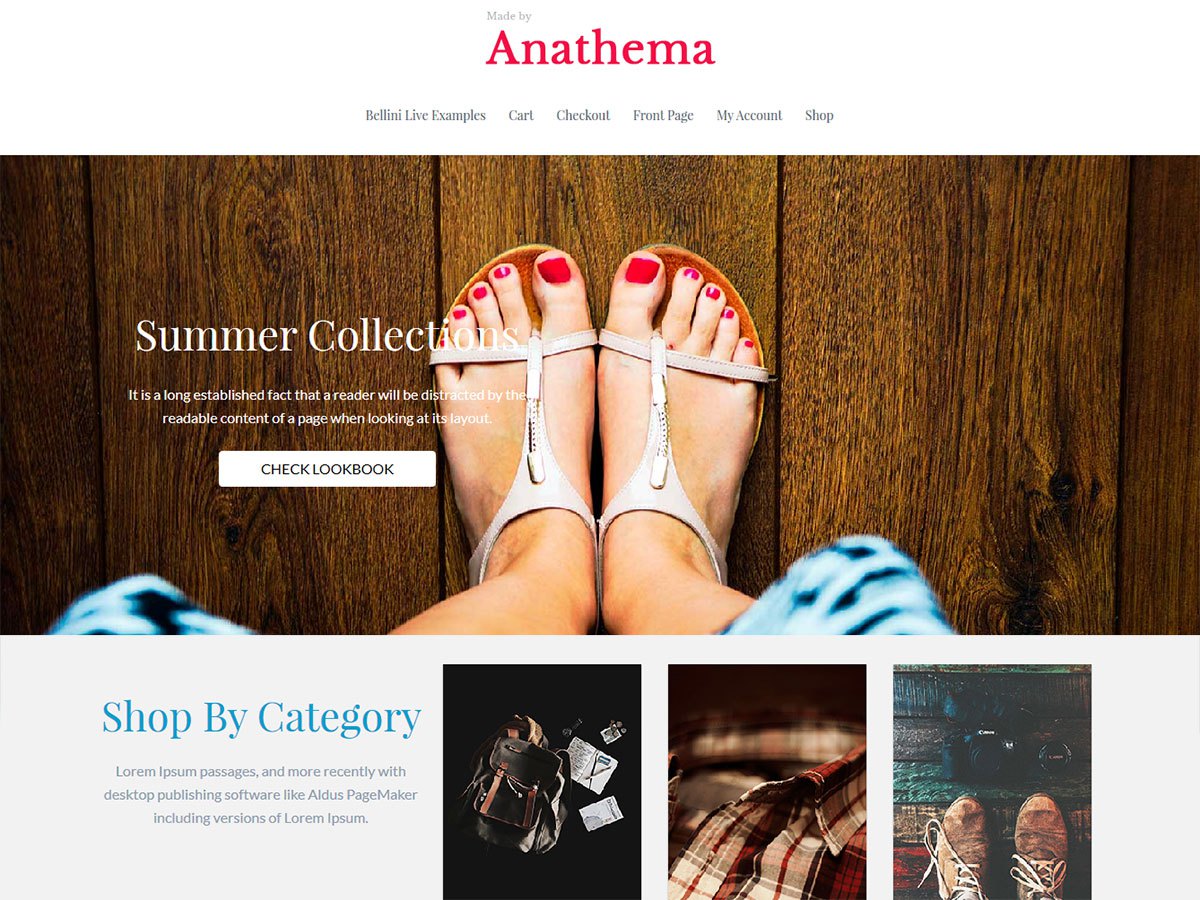The width and height of the screenshot is (1200, 900).
Task: Open the boots and camera thumbnail
Action: coord(992,782)
